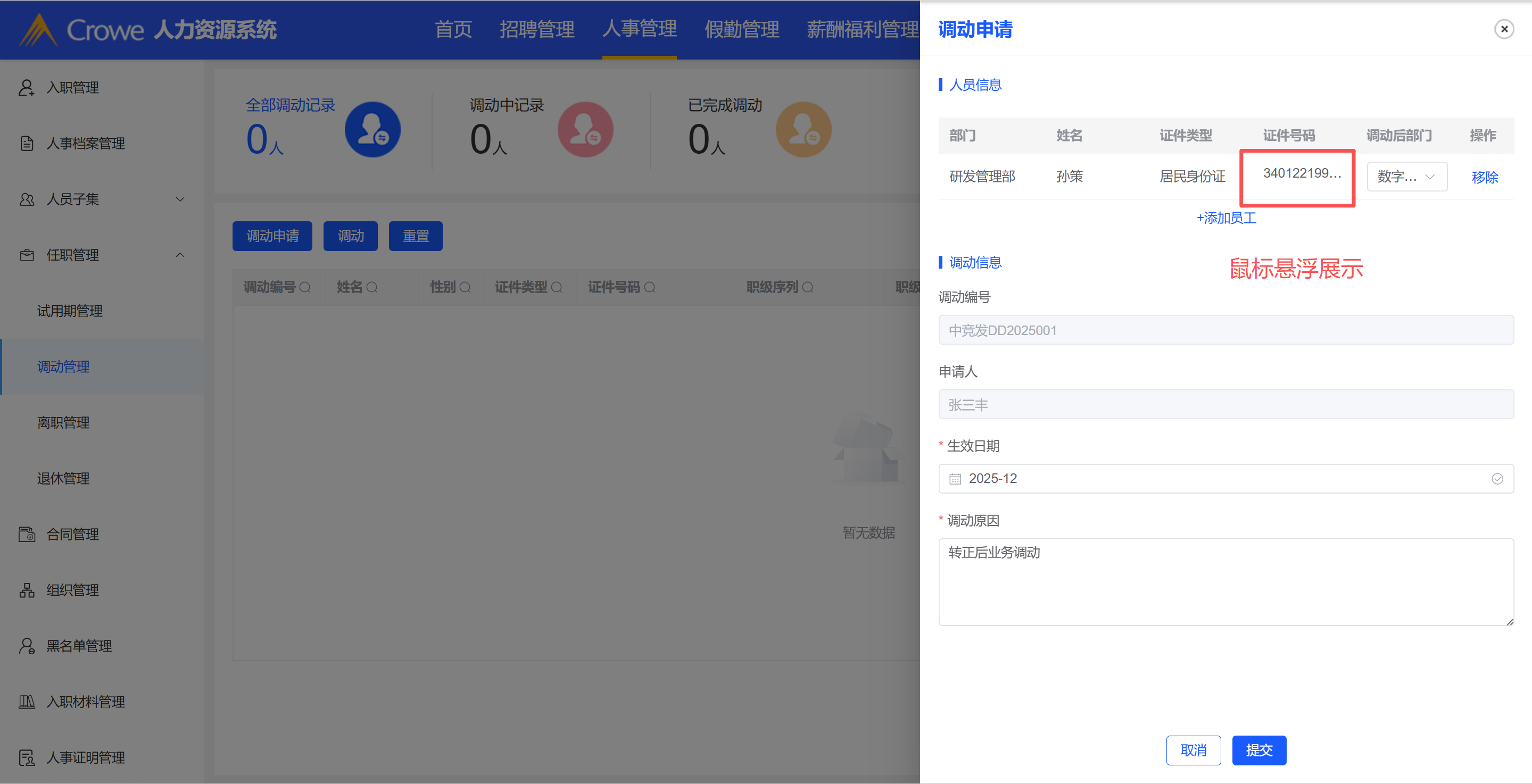Click the 组织管理 hierarchy icon in sidebar
1532x784 pixels.
26,590
